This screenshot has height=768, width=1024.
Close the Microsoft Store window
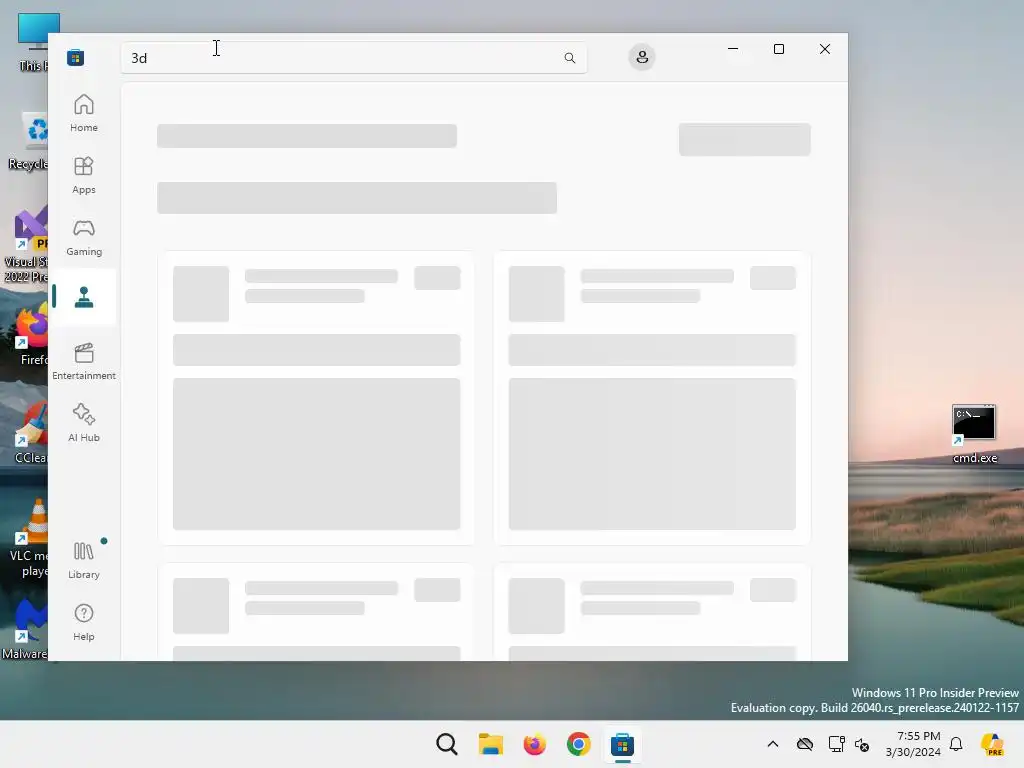[x=825, y=49]
